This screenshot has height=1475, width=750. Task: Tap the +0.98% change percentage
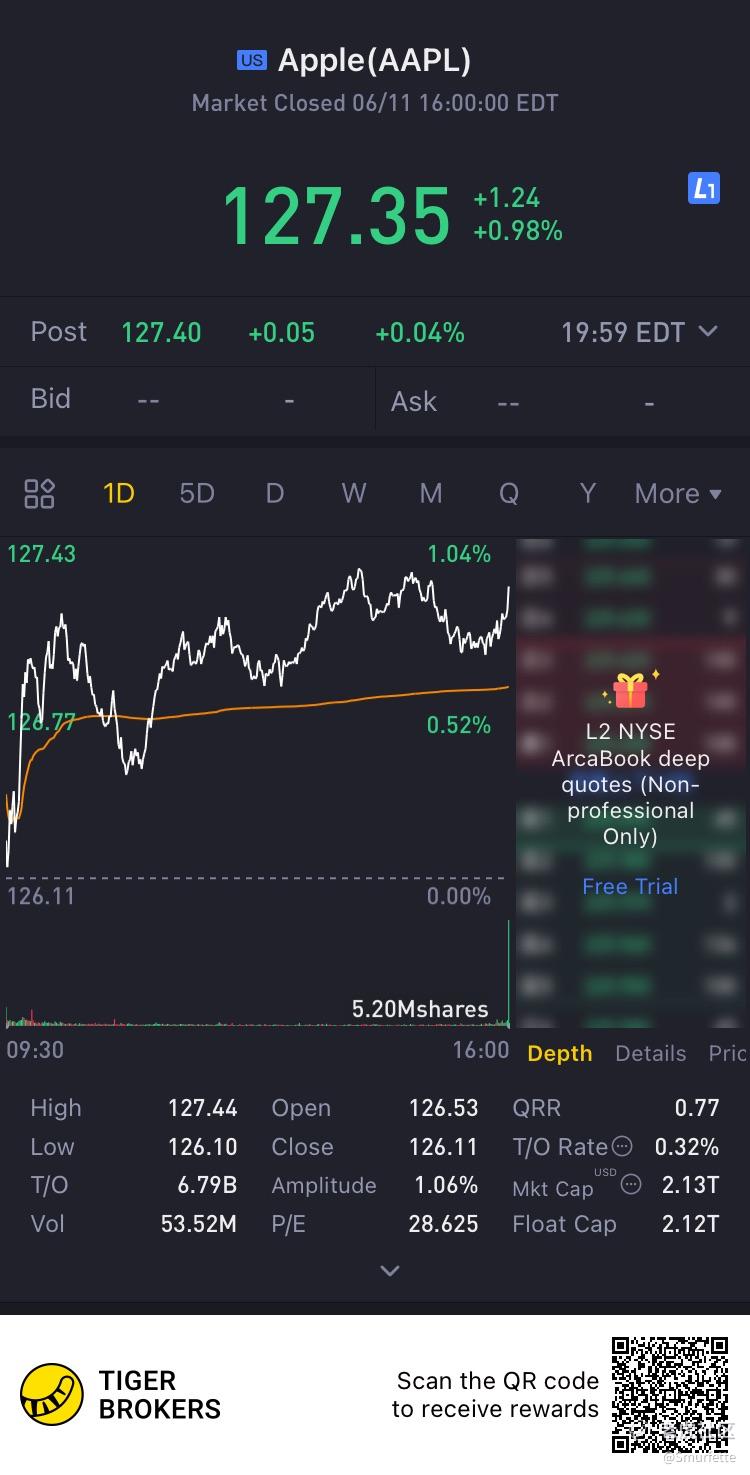518,231
